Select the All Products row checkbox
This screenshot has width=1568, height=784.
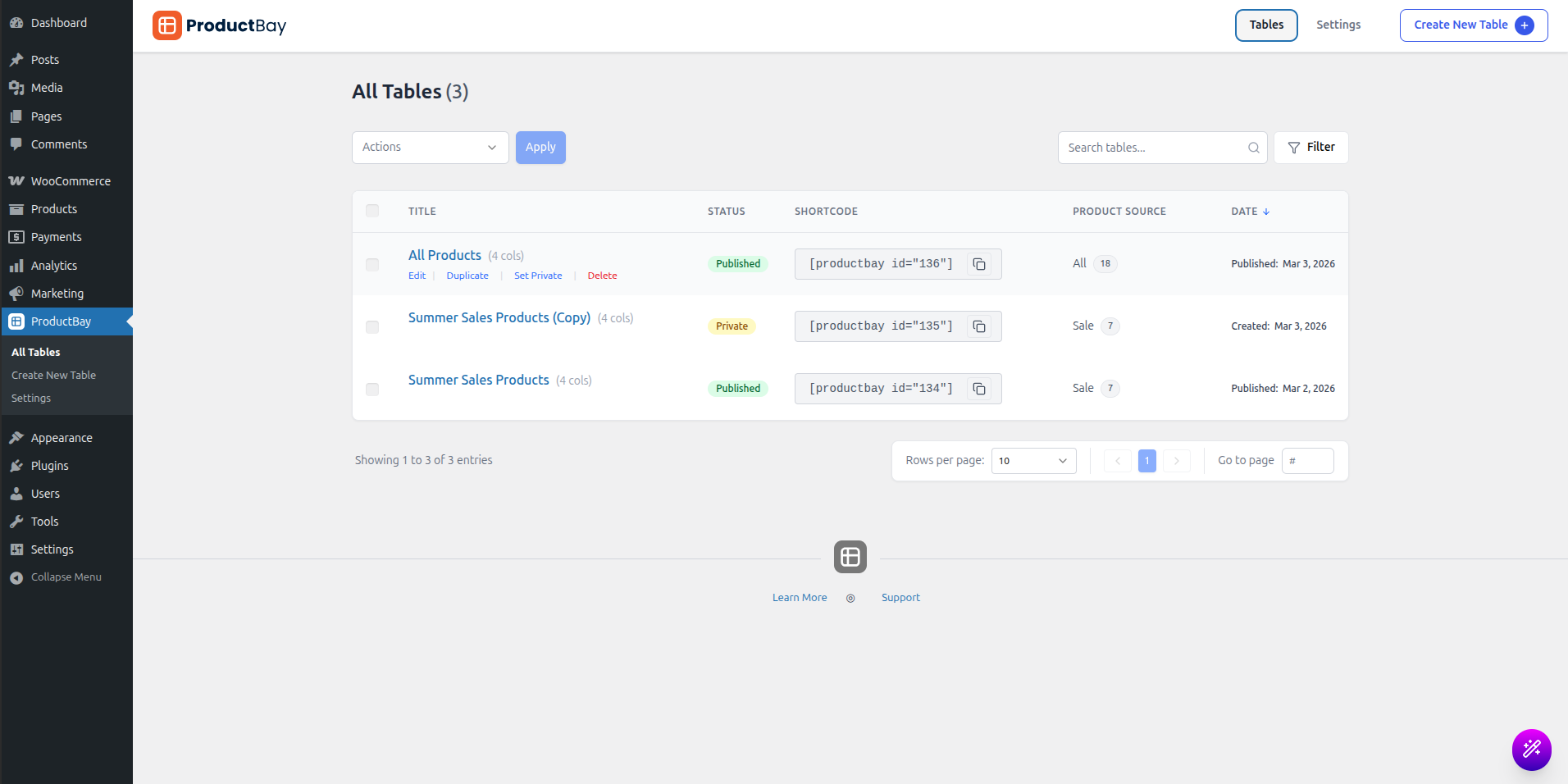(x=372, y=264)
